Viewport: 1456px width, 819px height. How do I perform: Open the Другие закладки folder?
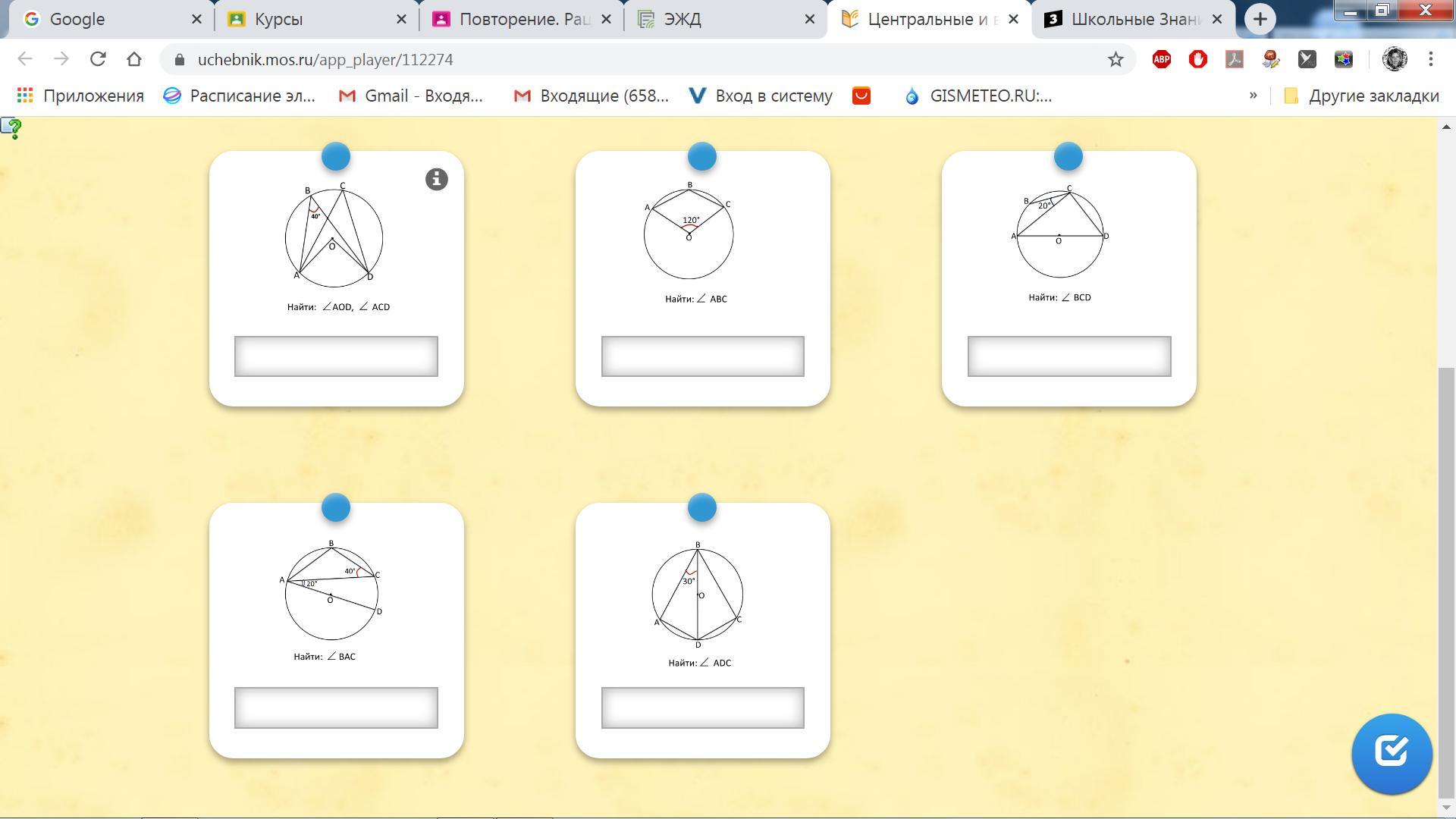pyautogui.click(x=1361, y=96)
